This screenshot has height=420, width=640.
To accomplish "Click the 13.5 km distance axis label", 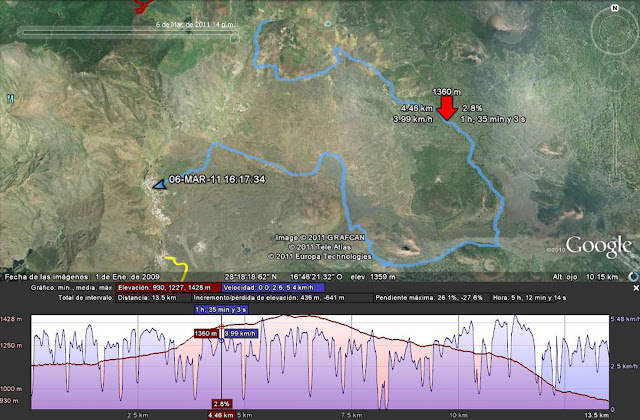I will (596, 415).
